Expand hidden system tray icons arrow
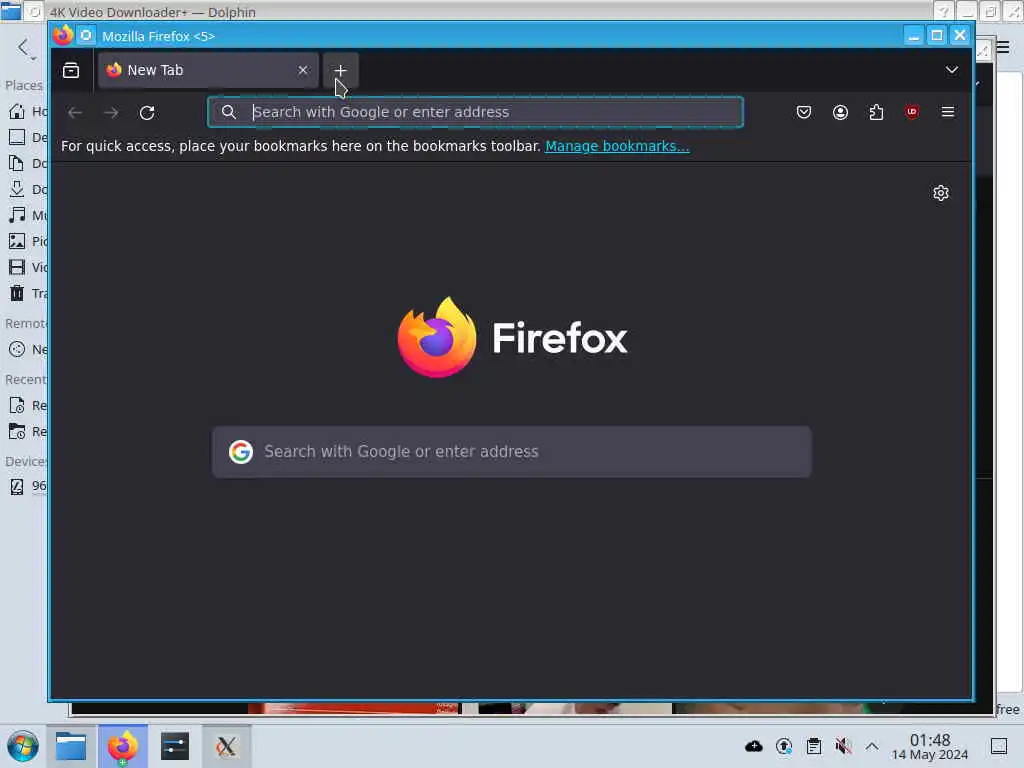Viewport: 1024px width, 768px height. (x=872, y=746)
